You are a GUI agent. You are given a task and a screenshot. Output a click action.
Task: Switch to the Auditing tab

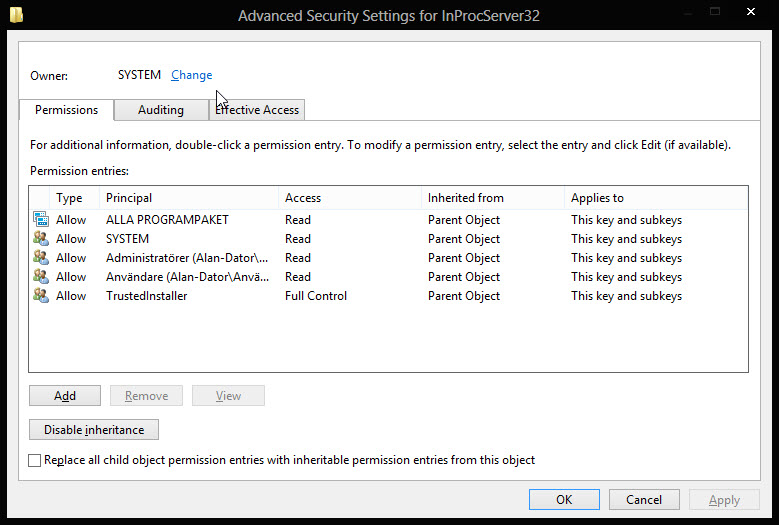click(x=161, y=110)
